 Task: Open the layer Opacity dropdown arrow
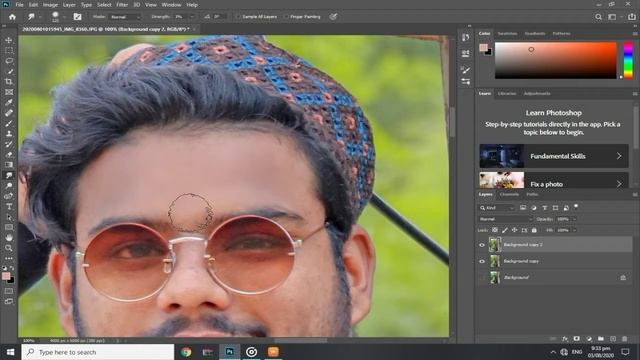click(574, 219)
